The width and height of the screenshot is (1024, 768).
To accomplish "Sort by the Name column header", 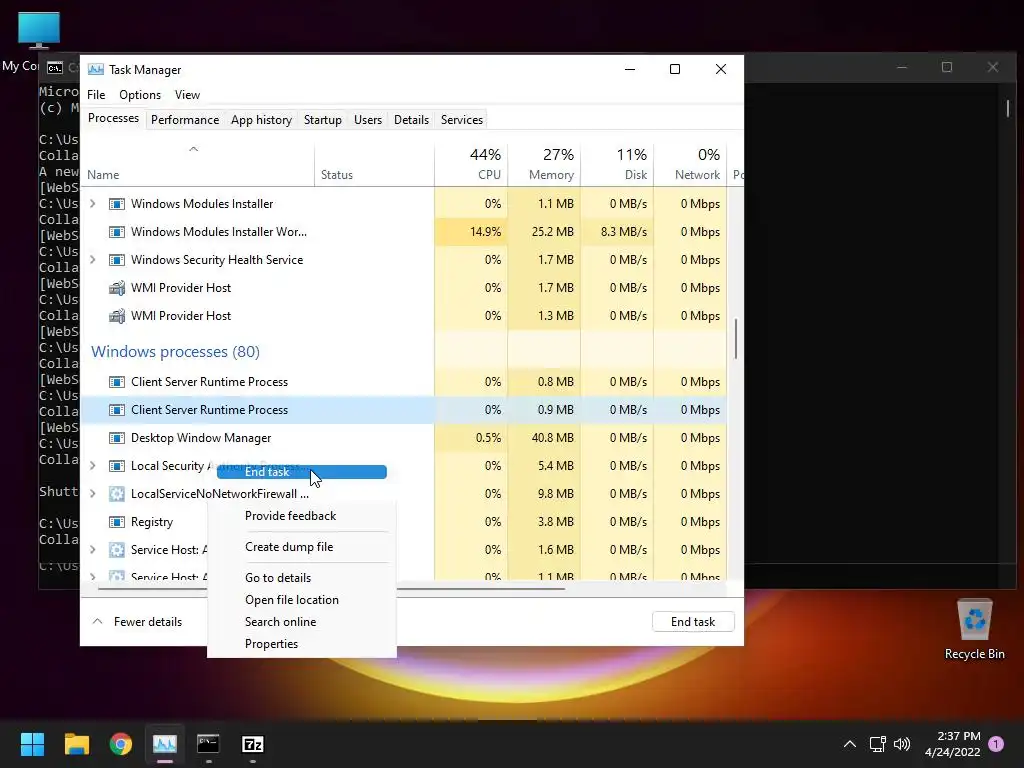I will coord(197,165).
